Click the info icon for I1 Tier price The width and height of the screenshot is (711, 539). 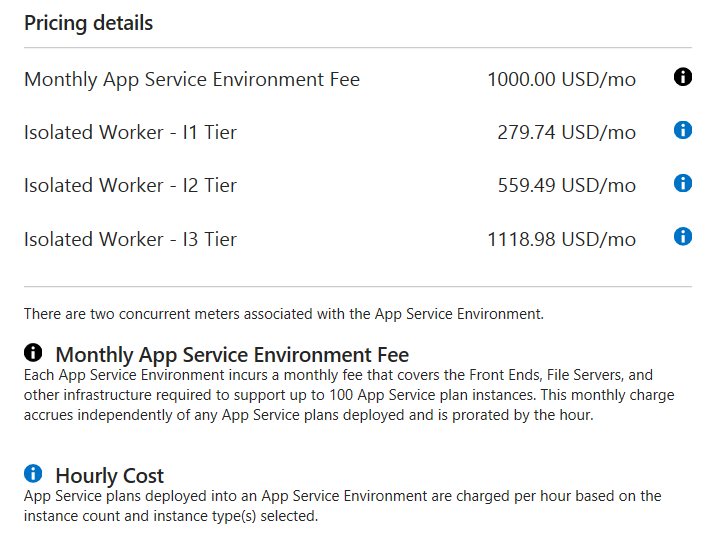(x=683, y=130)
